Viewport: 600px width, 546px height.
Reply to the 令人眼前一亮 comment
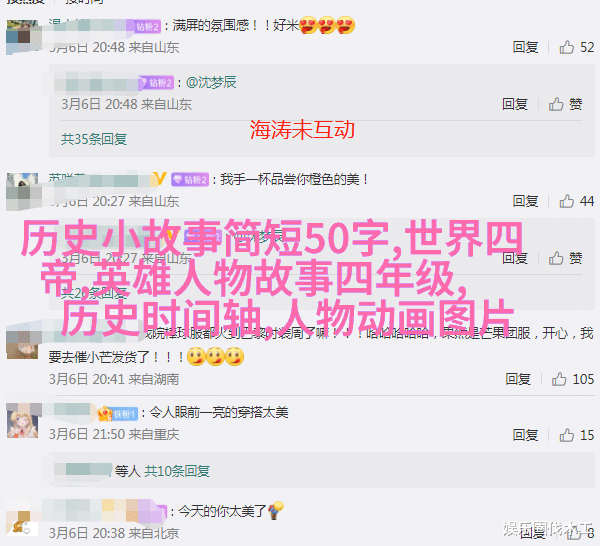(525, 435)
